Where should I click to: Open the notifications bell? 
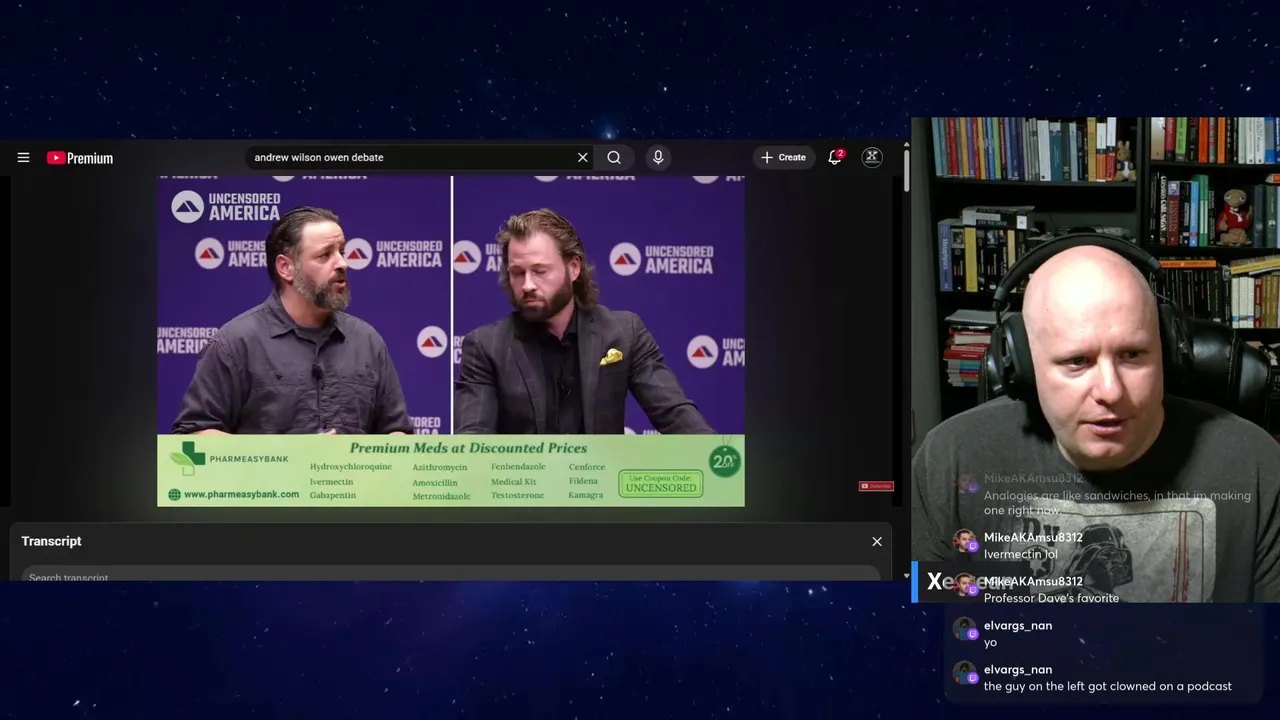[835, 157]
